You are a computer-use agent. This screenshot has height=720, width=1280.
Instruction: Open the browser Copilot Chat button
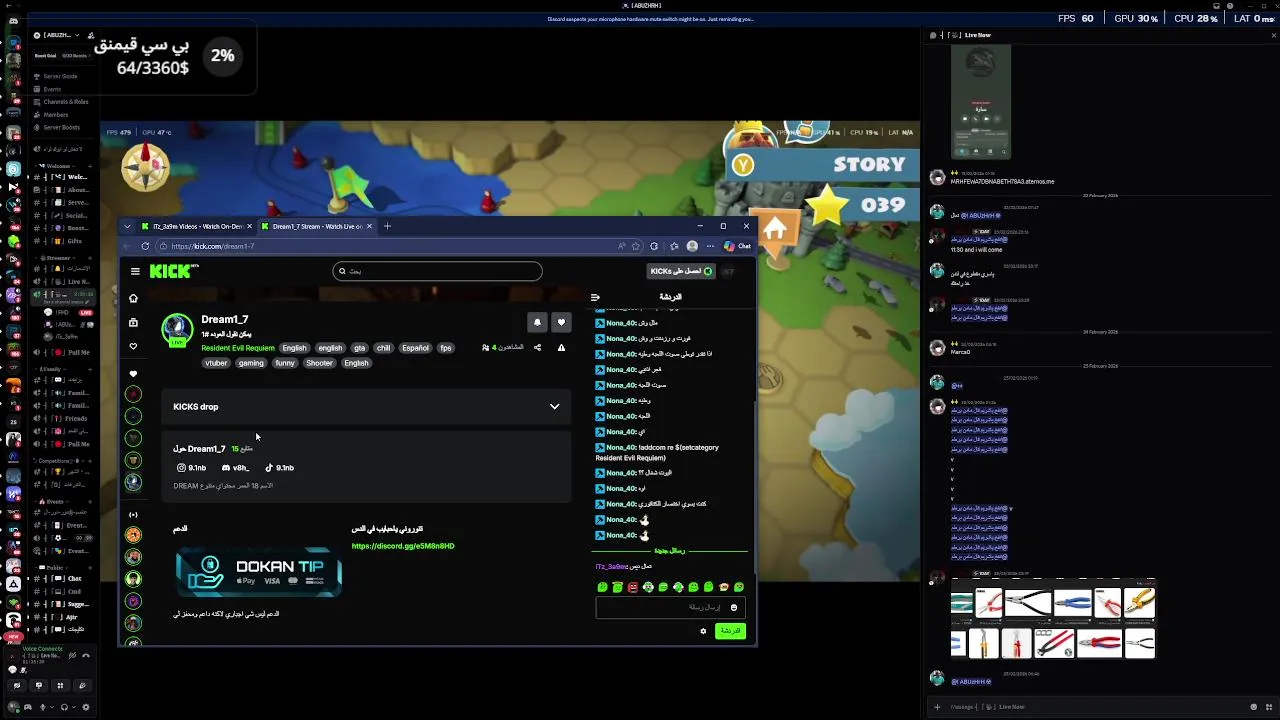738,246
